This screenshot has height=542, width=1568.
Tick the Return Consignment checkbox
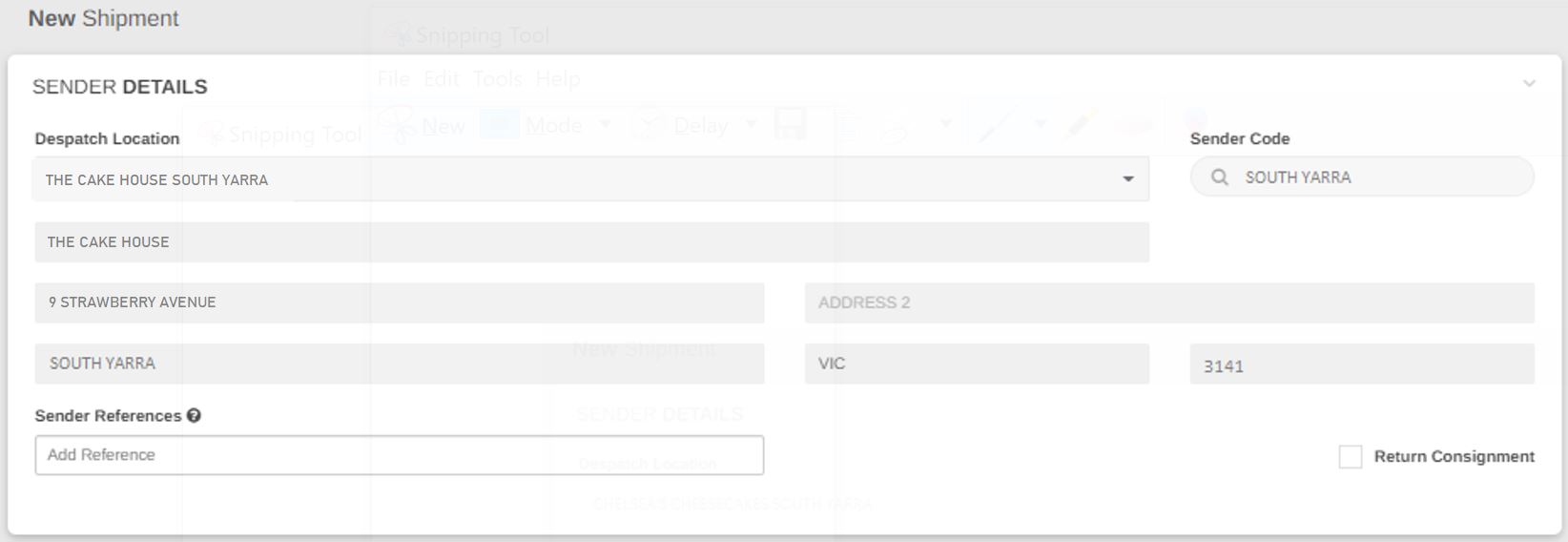(x=1350, y=457)
